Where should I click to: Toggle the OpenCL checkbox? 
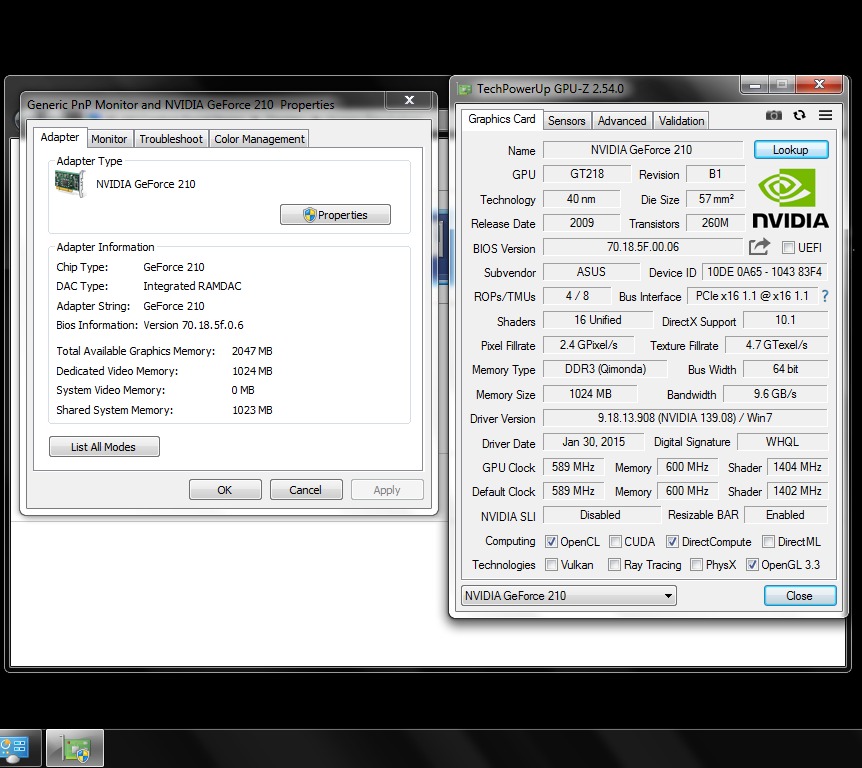551,542
